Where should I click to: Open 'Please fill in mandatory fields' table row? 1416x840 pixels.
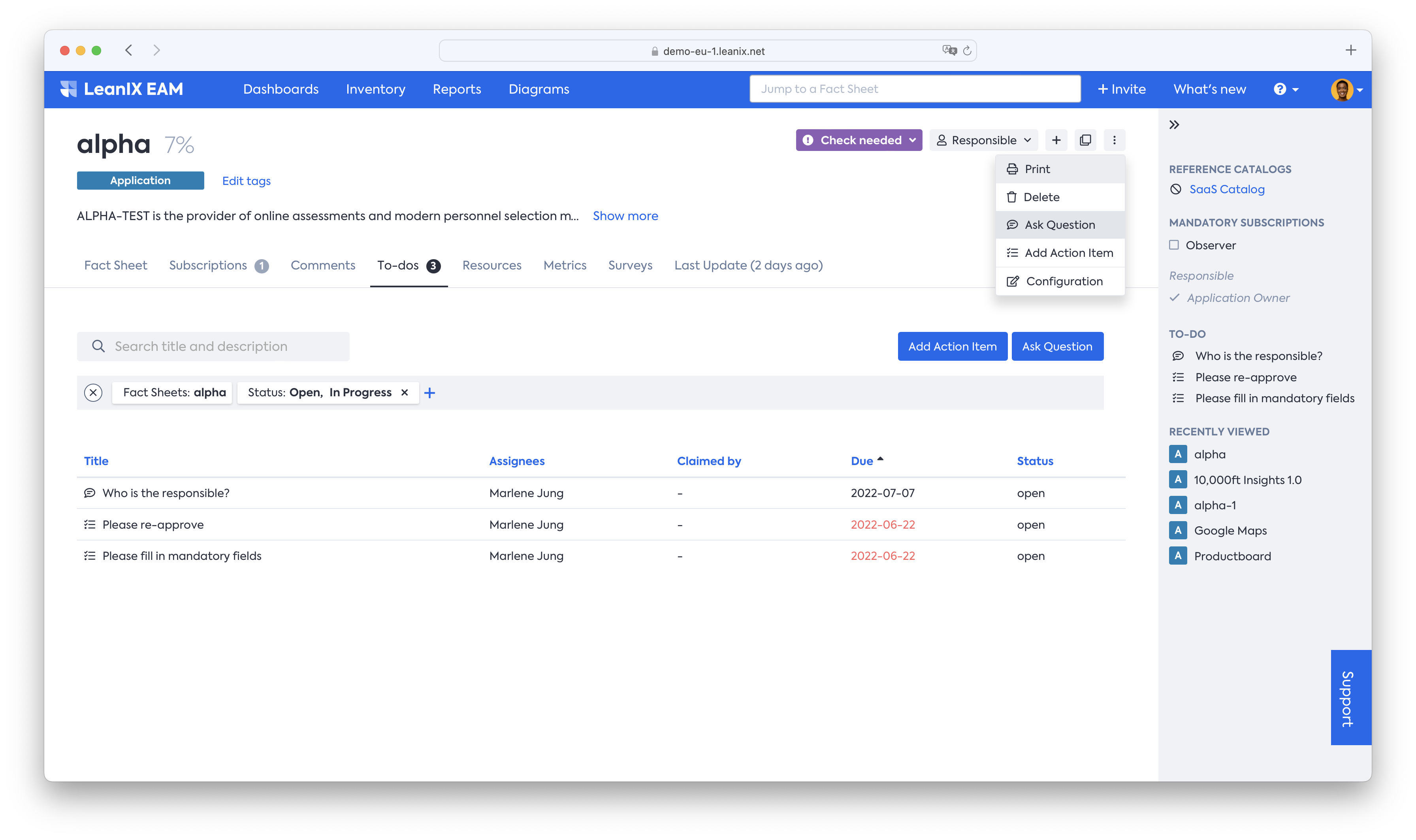tap(601, 556)
